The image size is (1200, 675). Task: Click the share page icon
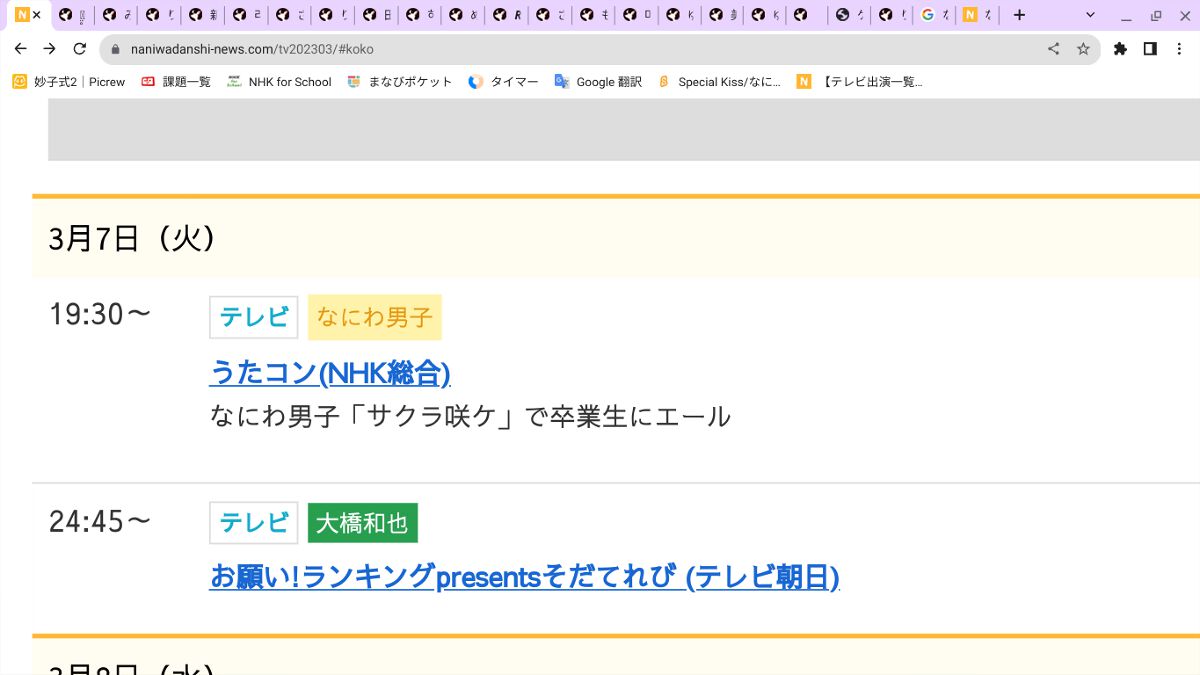[x=1053, y=48]
